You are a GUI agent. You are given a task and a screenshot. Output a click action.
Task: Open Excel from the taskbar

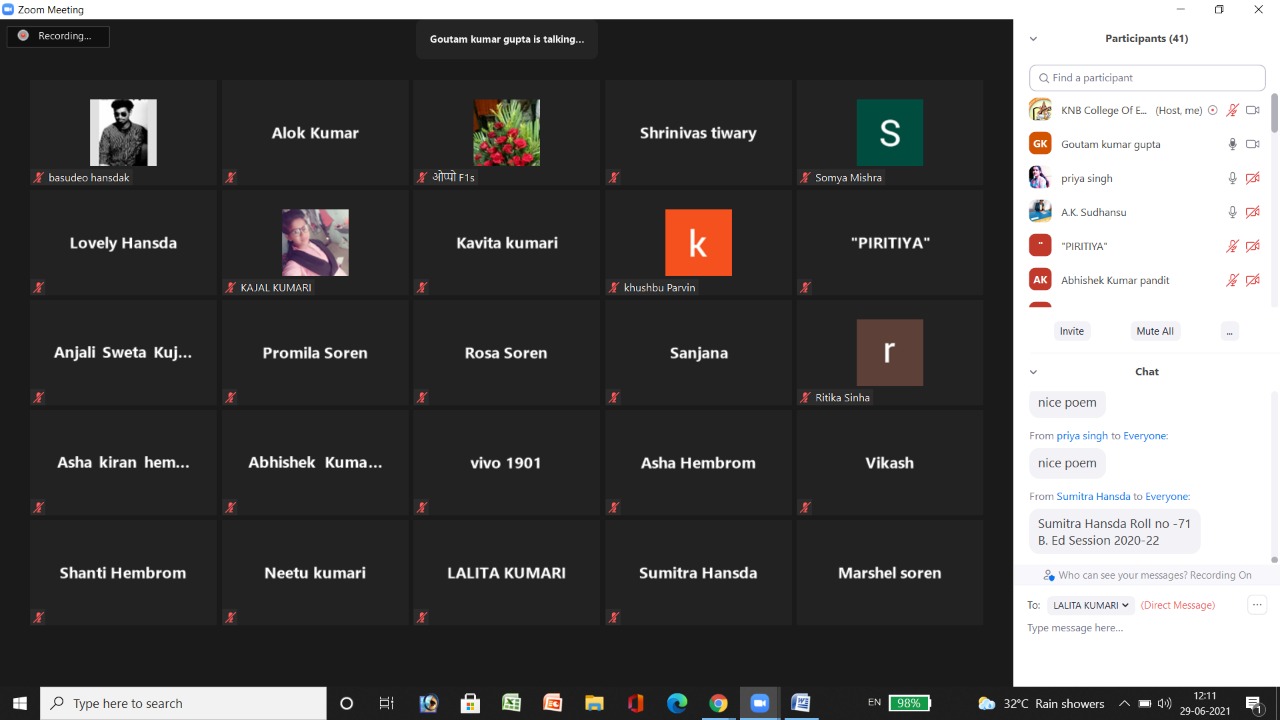click(x=511, y=703)
